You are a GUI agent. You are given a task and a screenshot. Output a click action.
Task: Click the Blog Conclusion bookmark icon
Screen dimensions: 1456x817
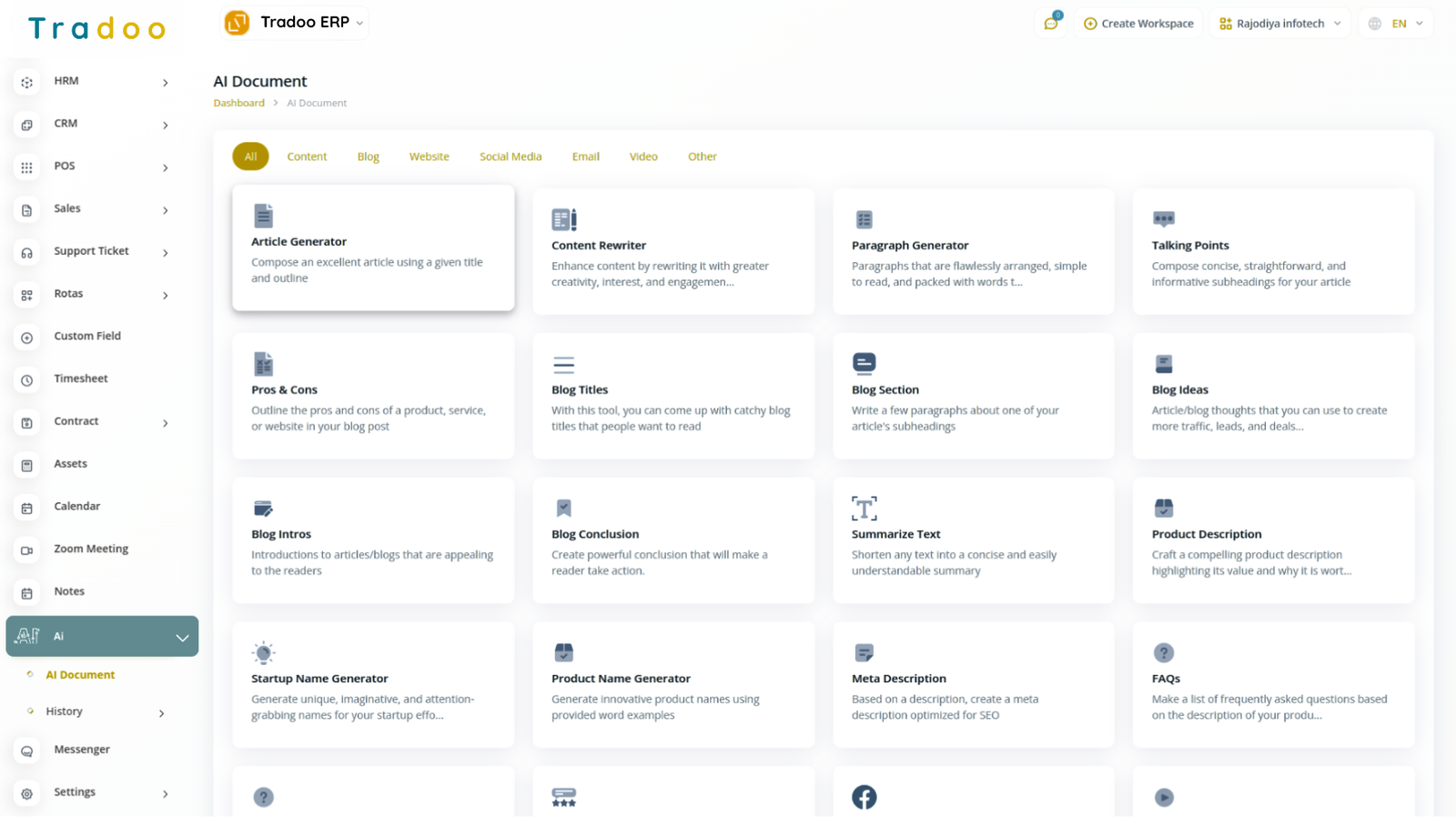(563, 508)
